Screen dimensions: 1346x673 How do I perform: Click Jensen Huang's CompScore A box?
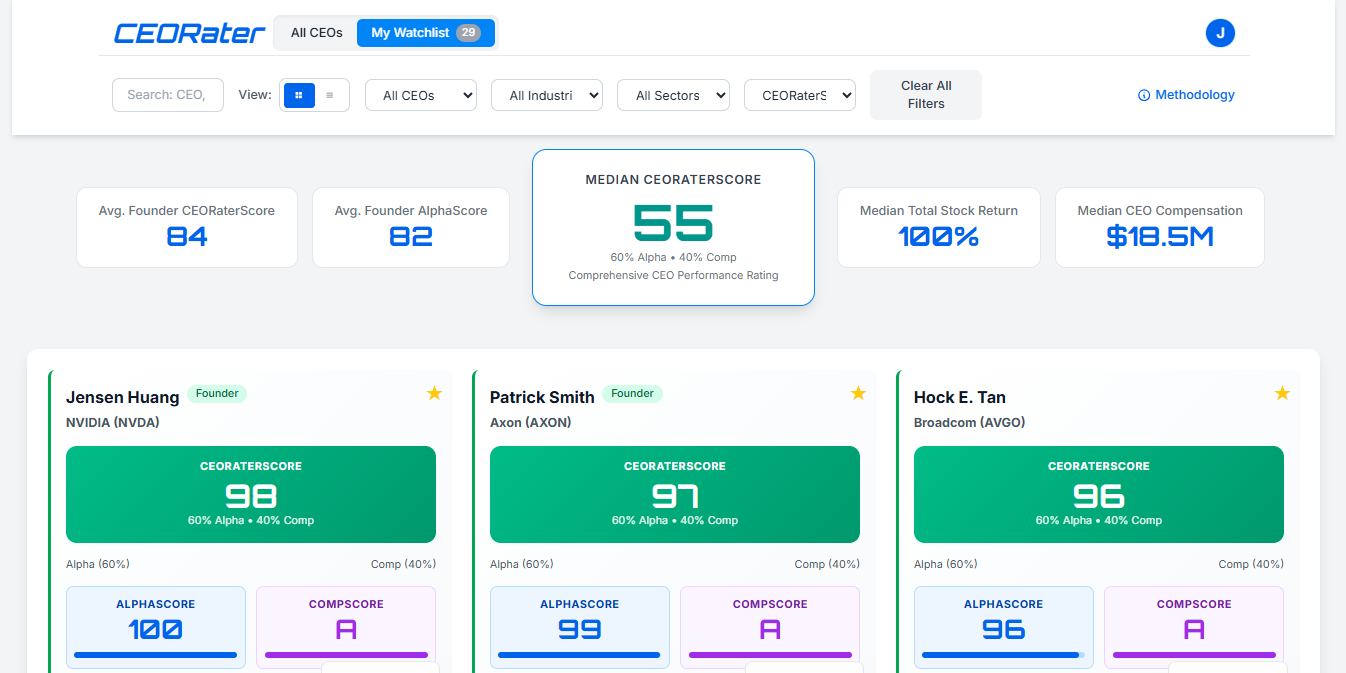(x=346, y=627)
